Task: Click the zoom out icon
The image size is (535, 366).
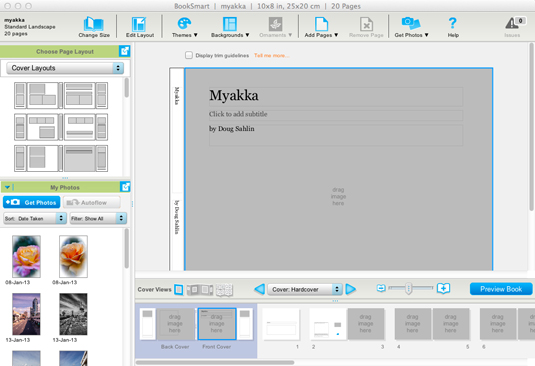Action: [381, 289]
